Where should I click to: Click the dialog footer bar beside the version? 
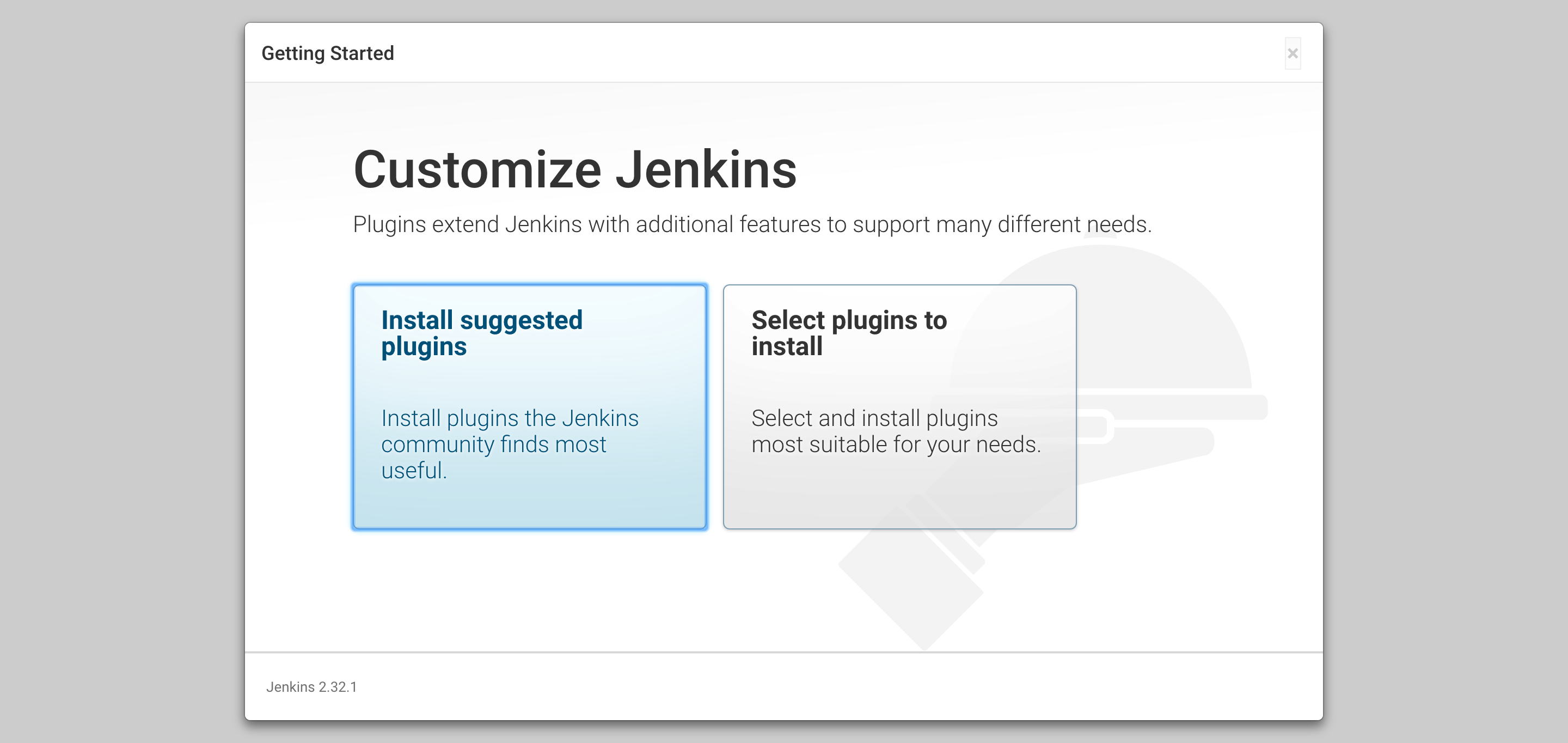click(791, 687)
